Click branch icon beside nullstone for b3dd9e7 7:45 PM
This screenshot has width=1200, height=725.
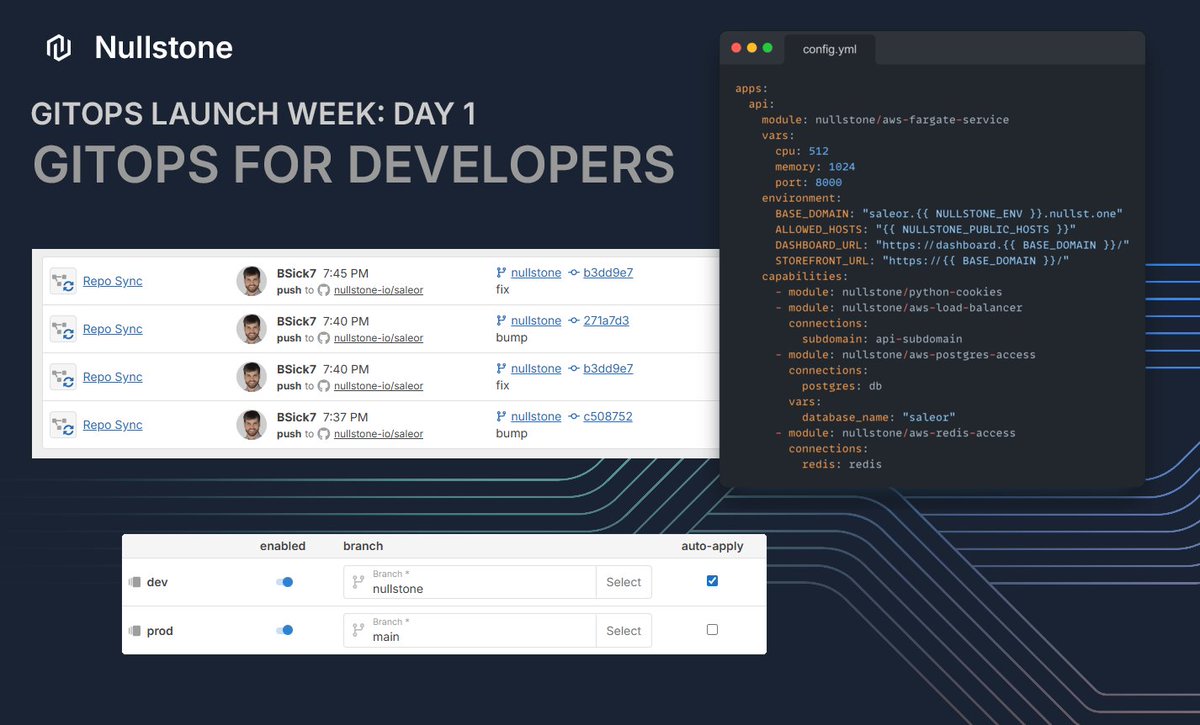[501, 273]
